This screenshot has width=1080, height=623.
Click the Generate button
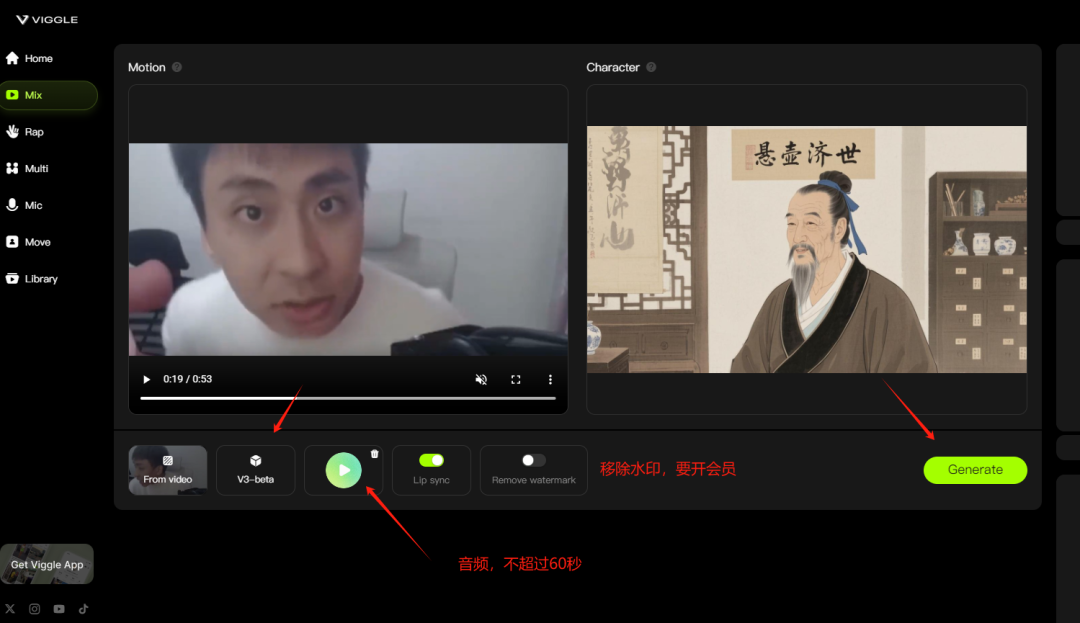(x=974, y=470)
